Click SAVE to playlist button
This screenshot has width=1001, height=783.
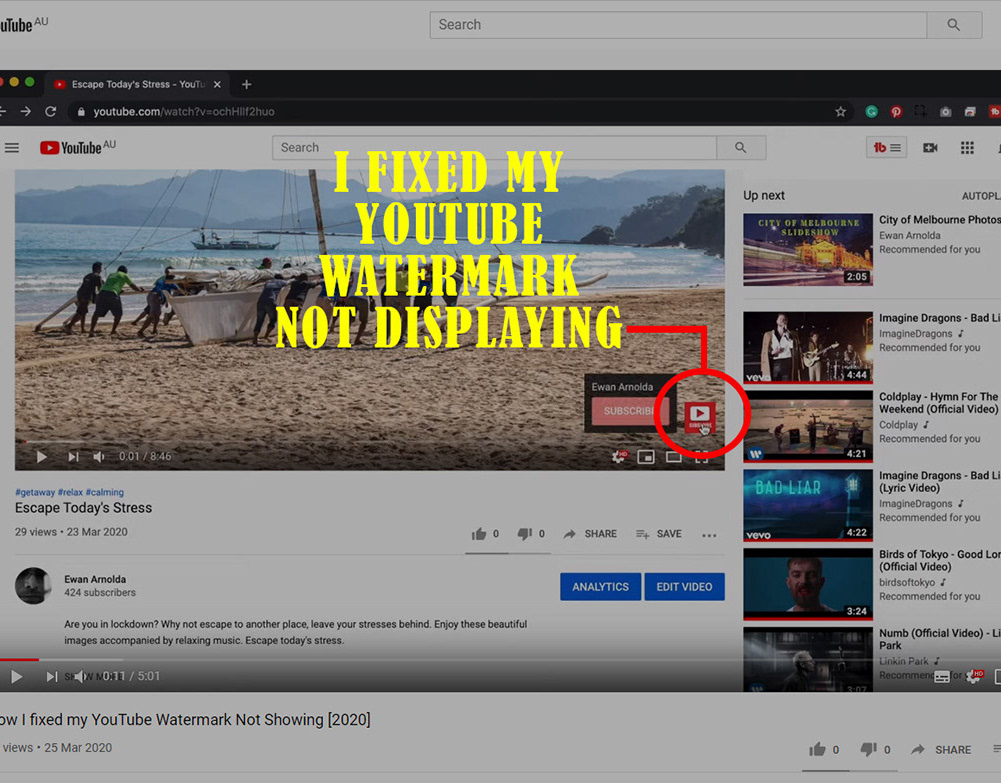[x=659, y=534]
